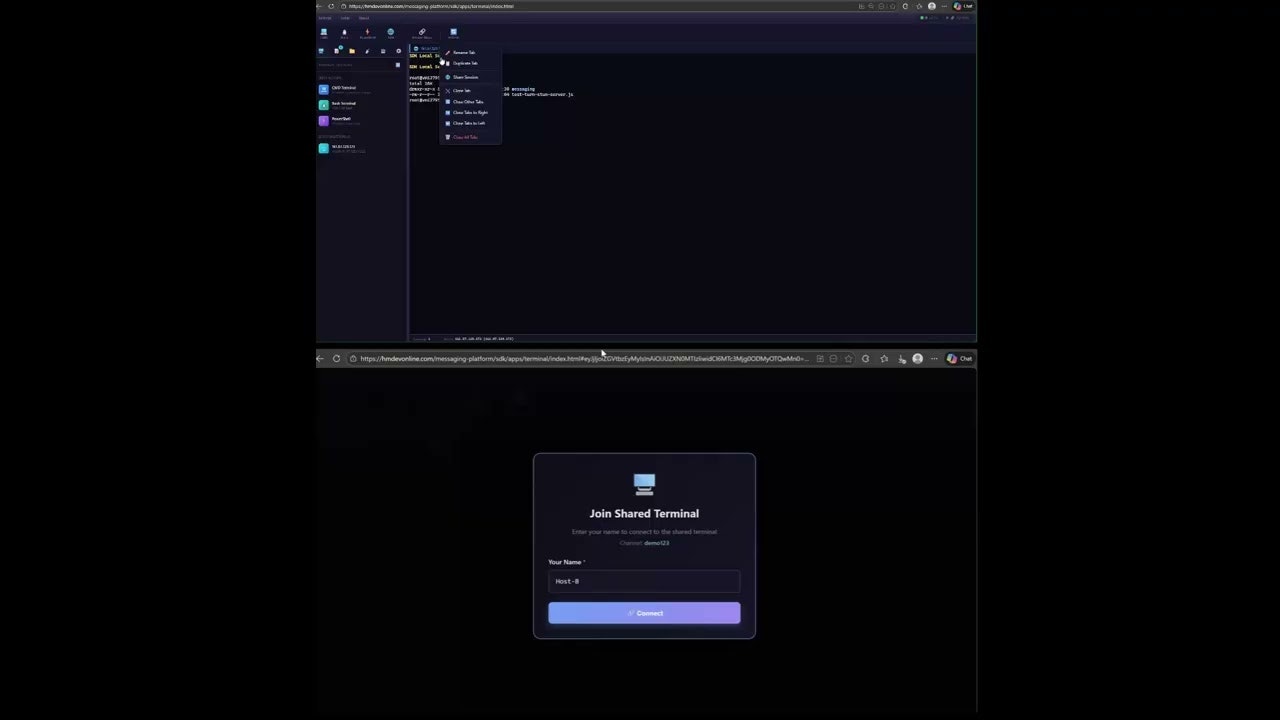Open the Session Menu link icon
The image size is (1280, 720).
(422, 32)
